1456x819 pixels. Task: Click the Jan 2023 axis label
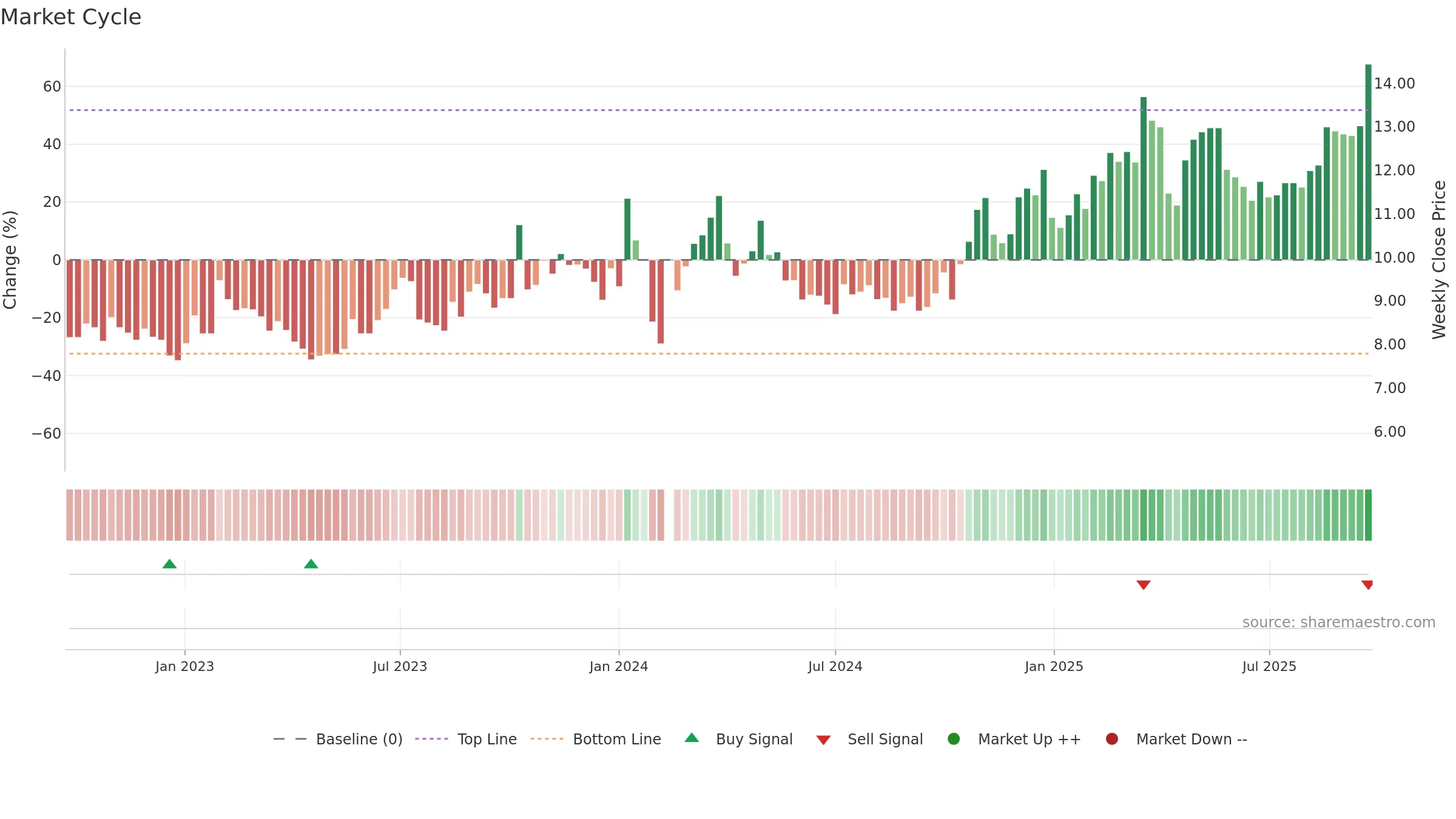(184, 666)
